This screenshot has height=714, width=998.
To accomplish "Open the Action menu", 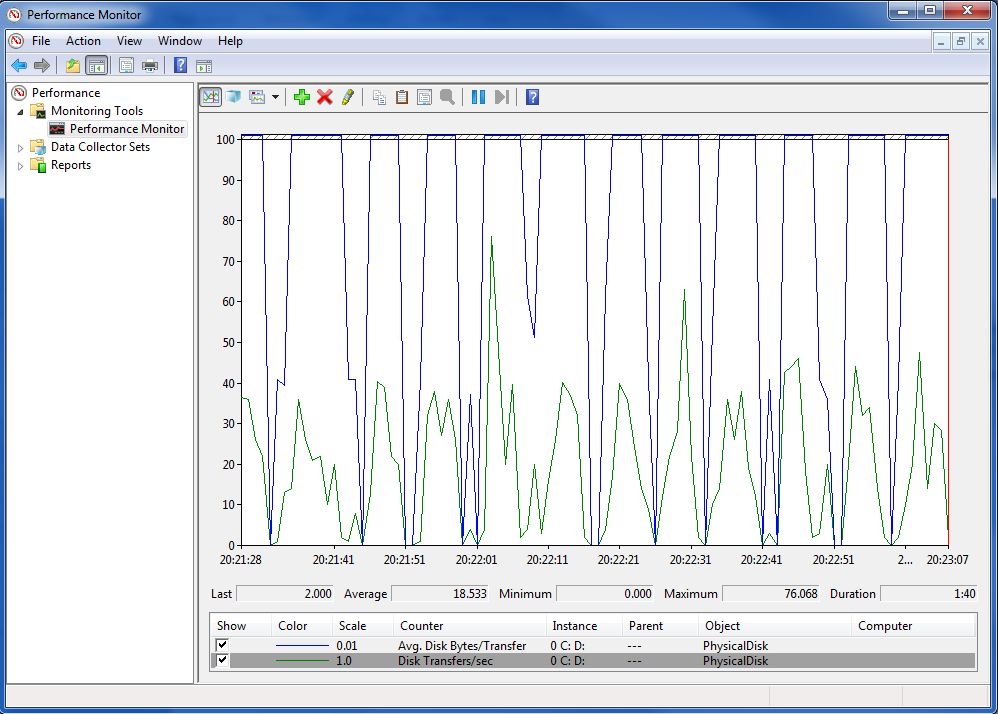I will (83, 41).
